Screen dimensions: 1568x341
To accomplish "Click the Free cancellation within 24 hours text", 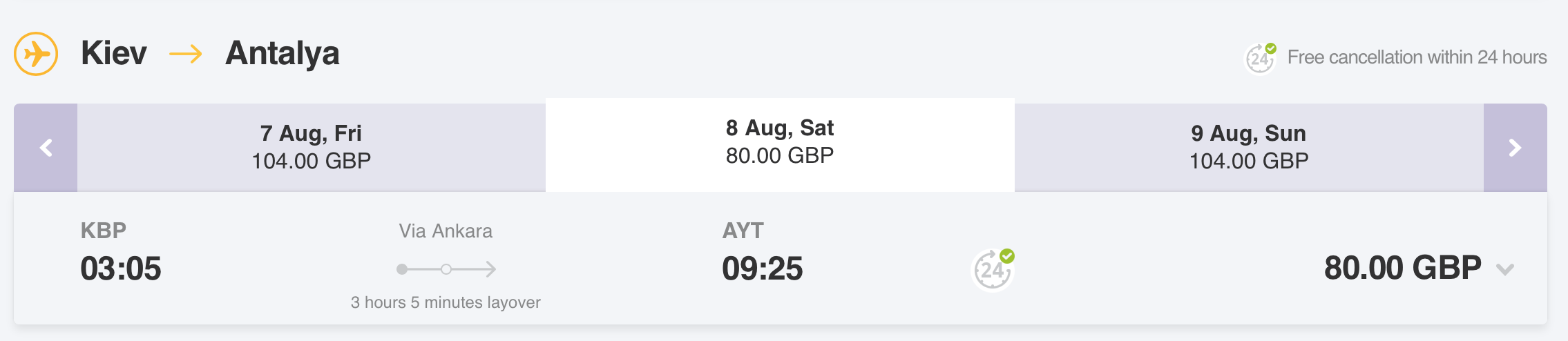I will [x=1417, y=57].
